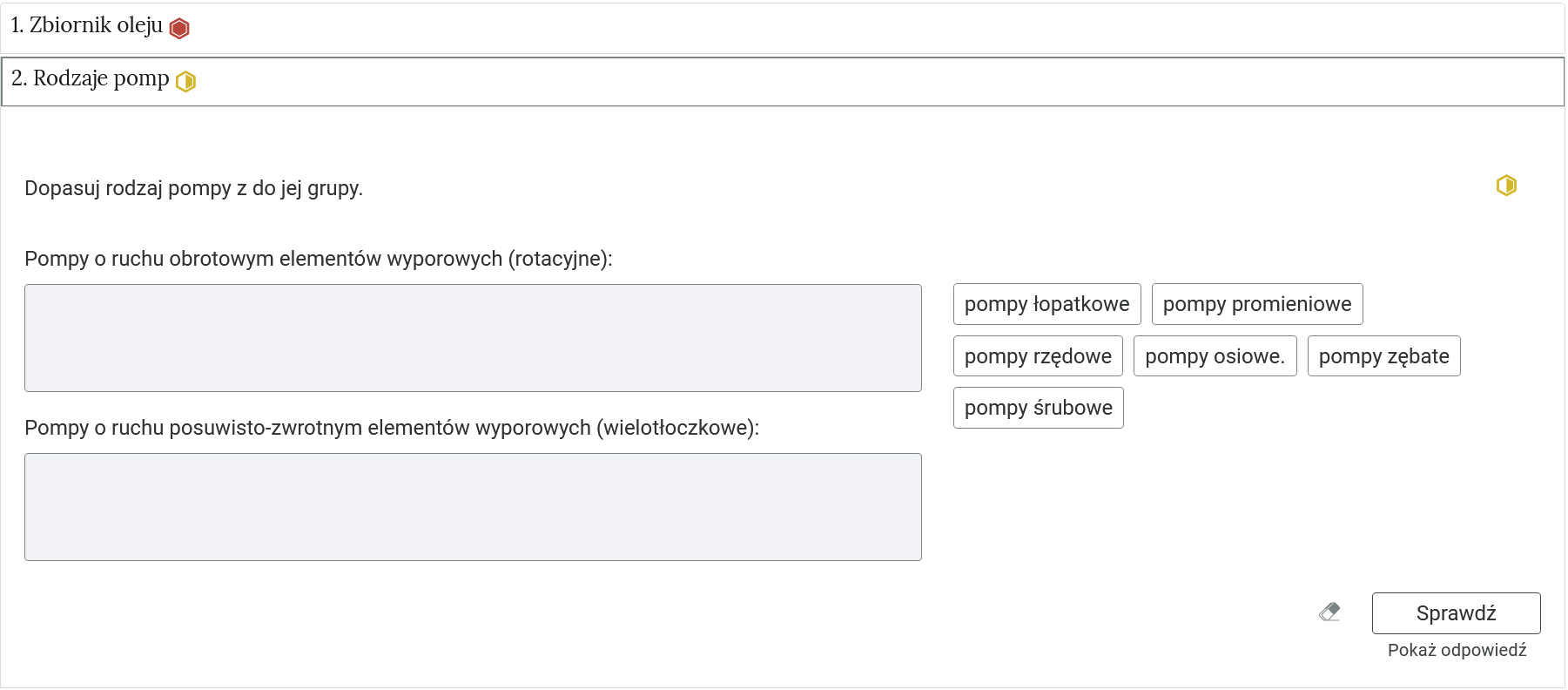
Task: Click the "2. Rodzaje pomp" heading text
Action: 90,78
